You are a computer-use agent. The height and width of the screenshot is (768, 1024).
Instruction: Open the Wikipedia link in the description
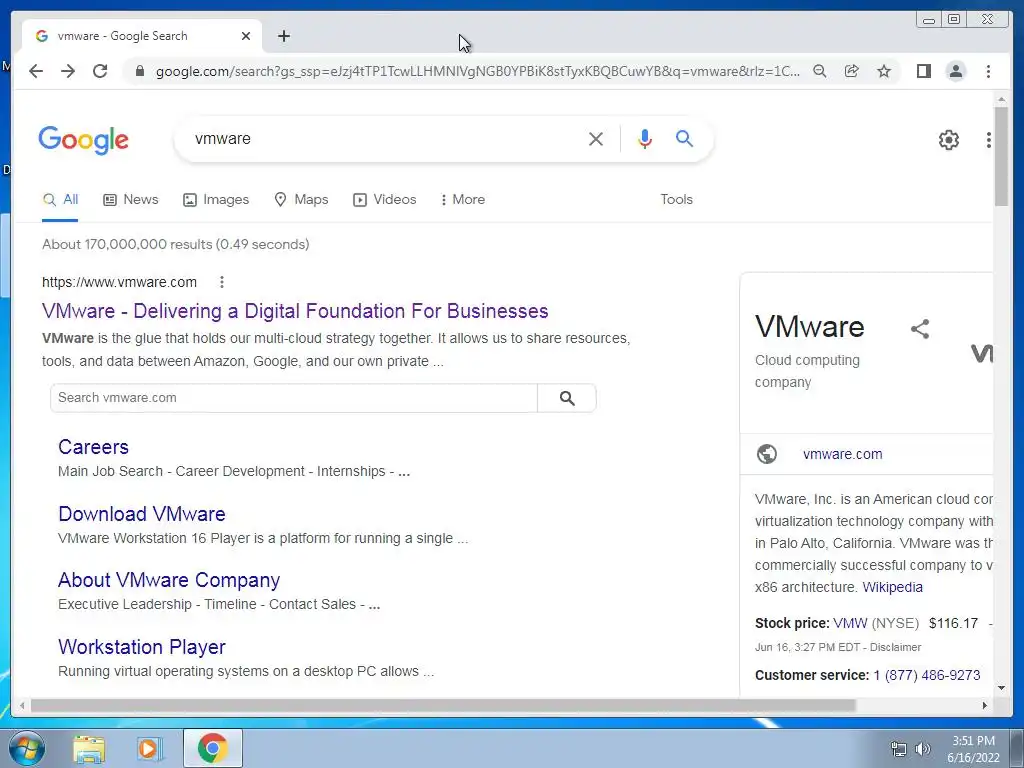(x=892, y=587)
